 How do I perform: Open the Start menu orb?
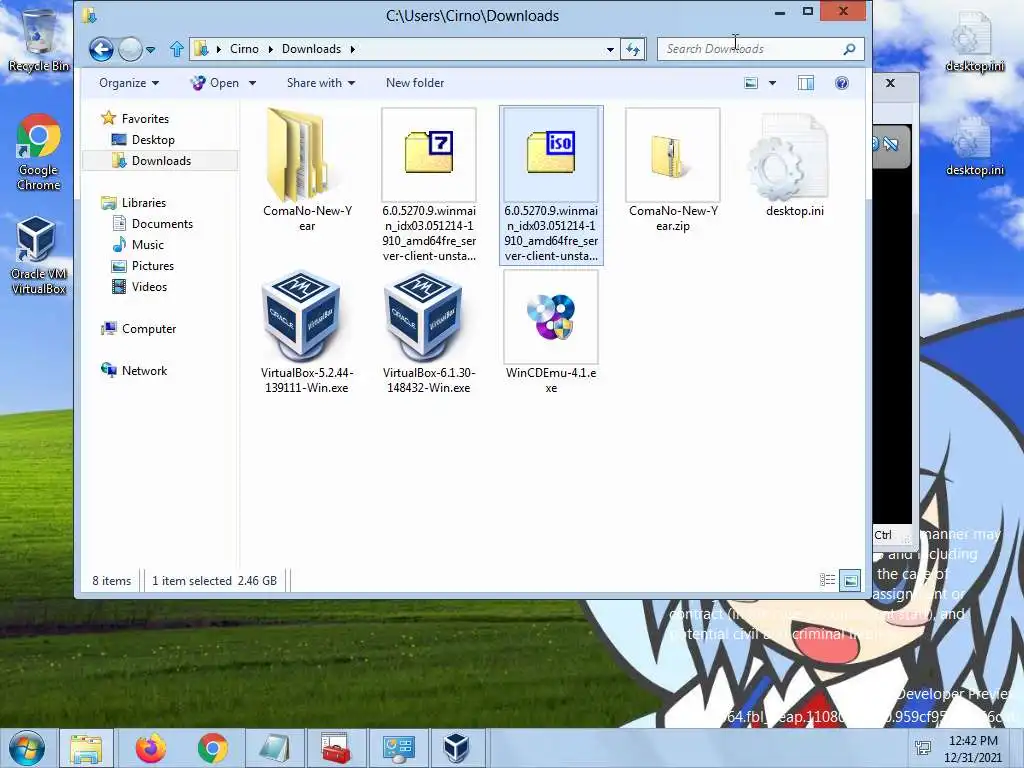pos(27,748)
